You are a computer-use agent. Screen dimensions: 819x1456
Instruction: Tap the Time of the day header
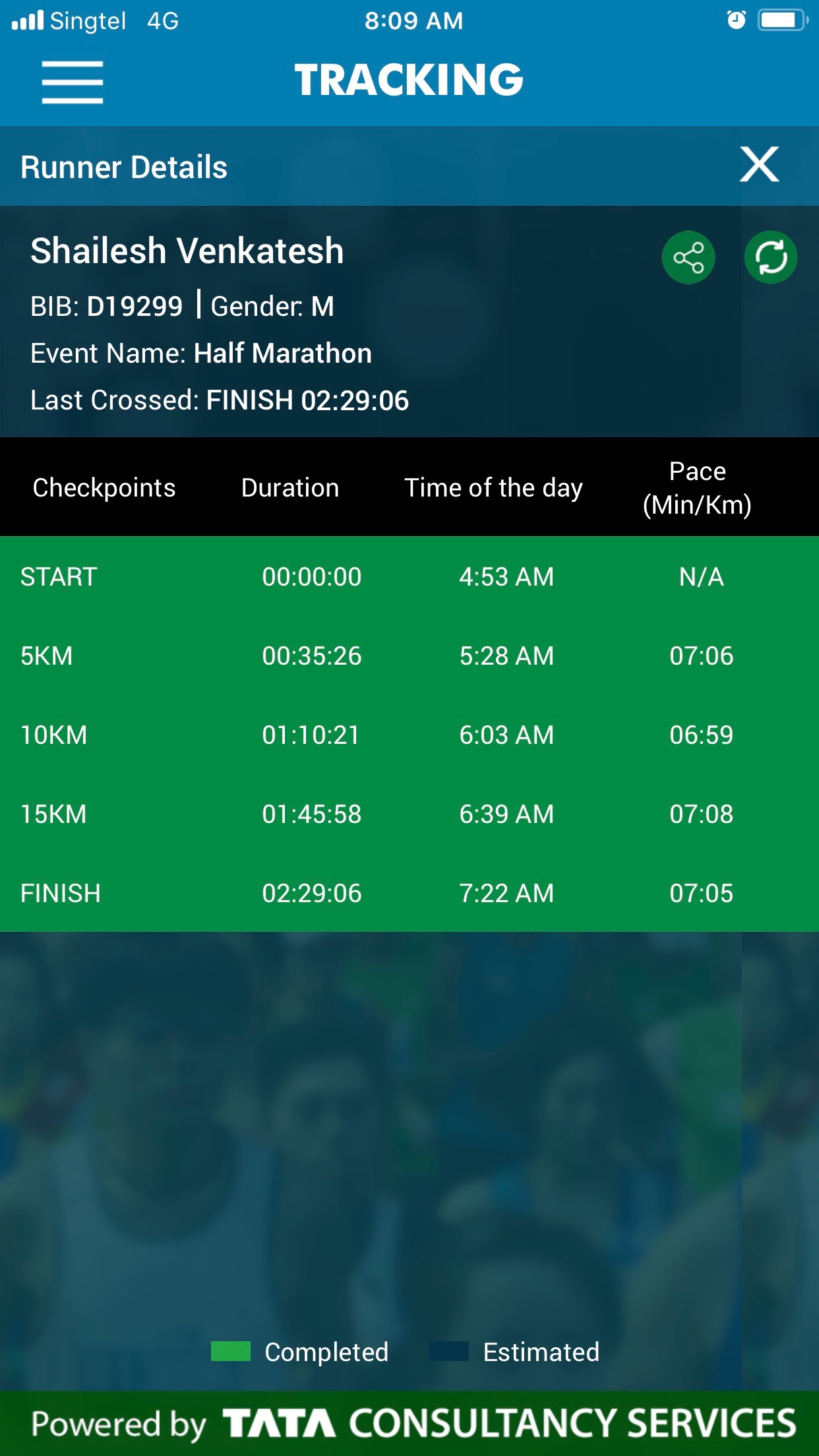493,488
